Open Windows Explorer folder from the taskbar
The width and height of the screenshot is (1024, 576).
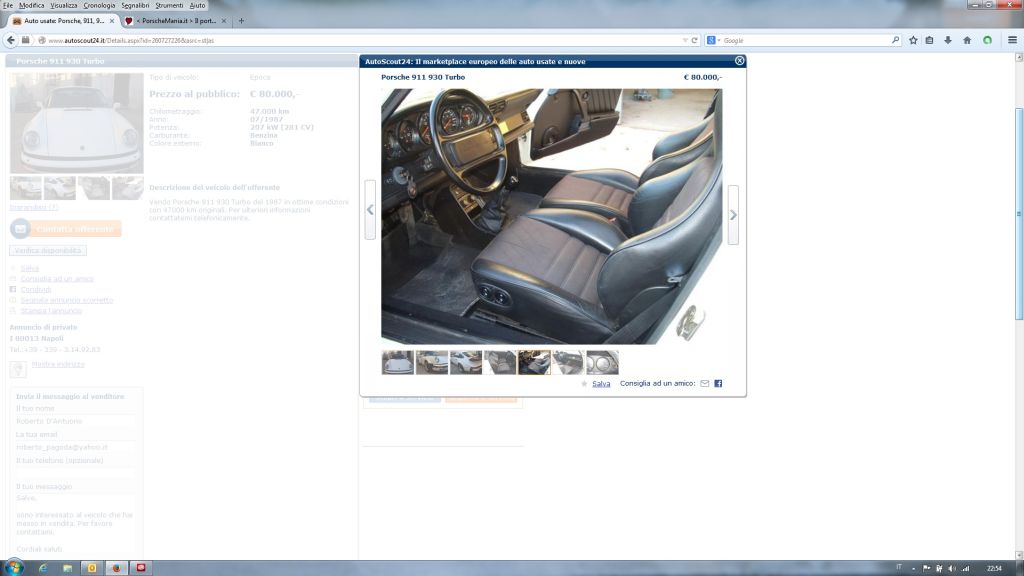(67, 568)
